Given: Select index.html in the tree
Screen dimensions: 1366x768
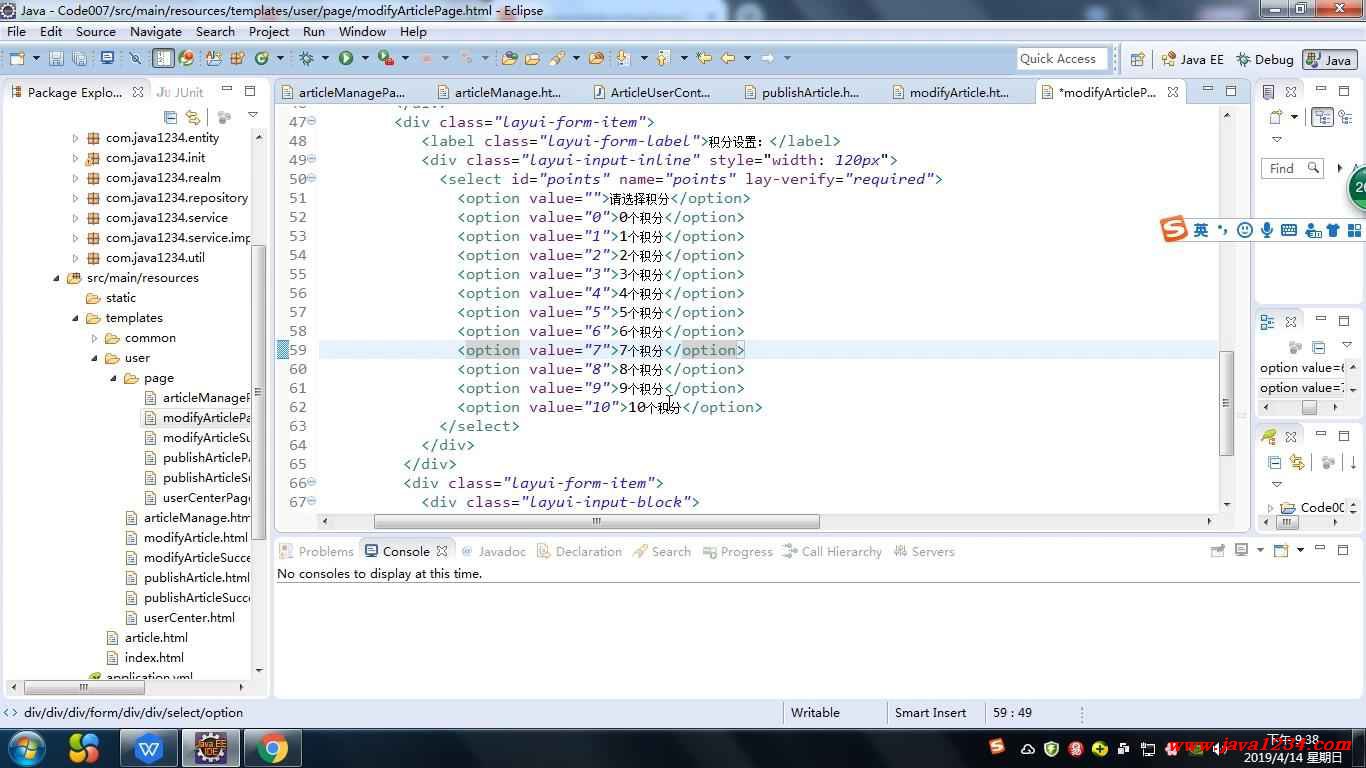Looking at the screenshot, I should (x=154, y=658).
